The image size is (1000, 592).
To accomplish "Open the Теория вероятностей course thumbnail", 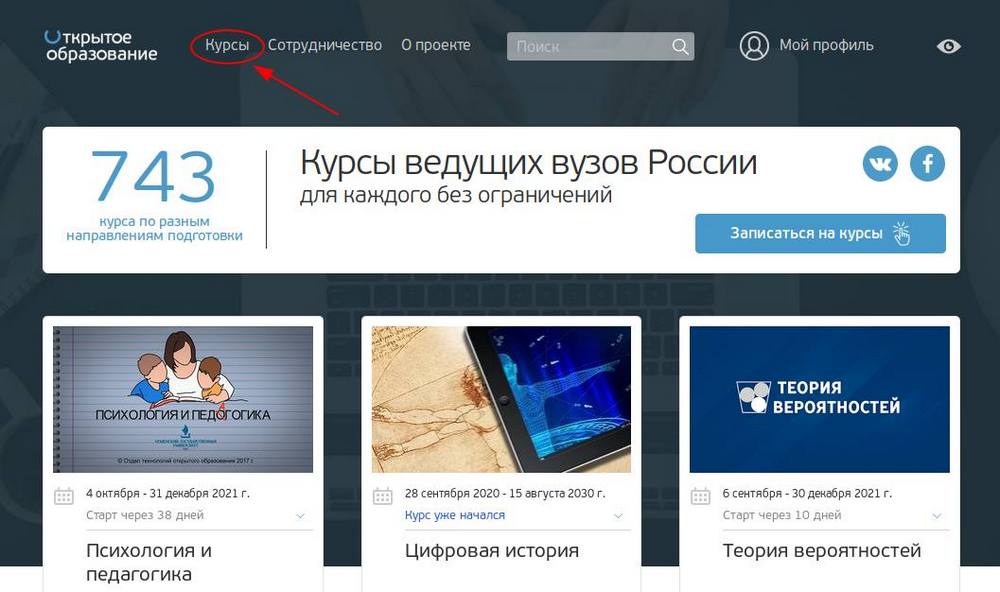I will tap(819, 399).
